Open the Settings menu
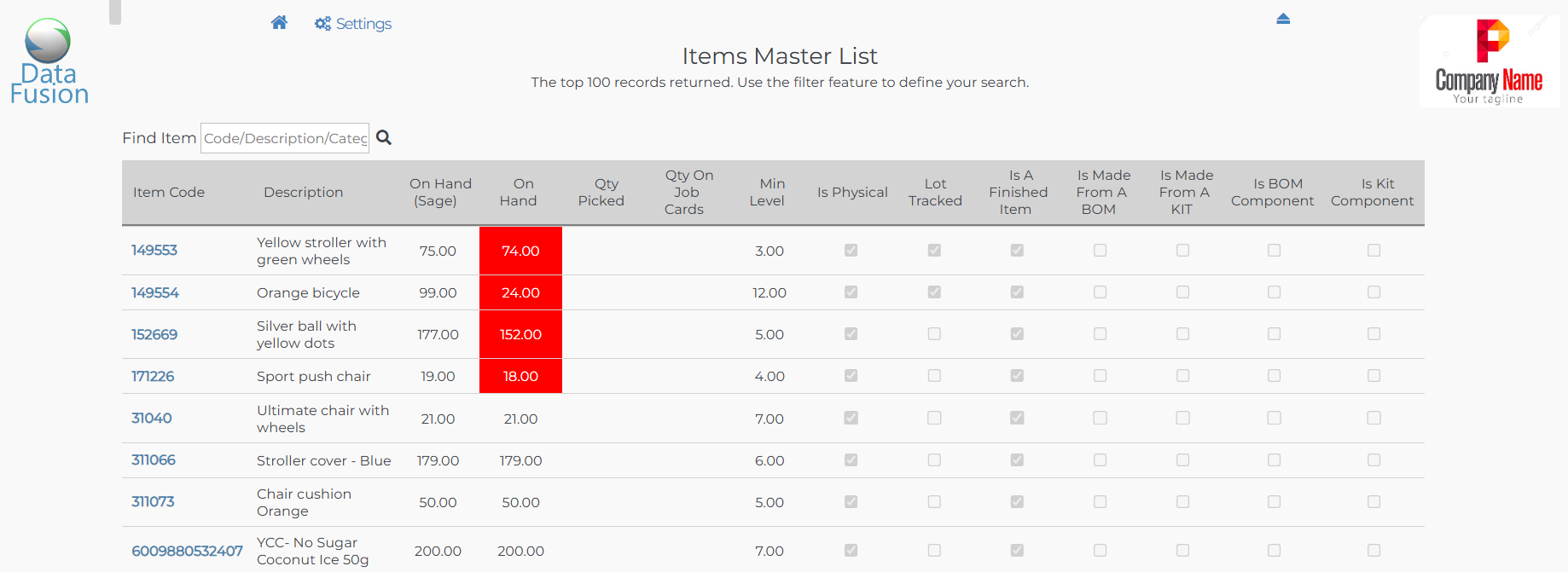Image resolution: width=1568 pixels, height=572 pixels. coord(363,24)
